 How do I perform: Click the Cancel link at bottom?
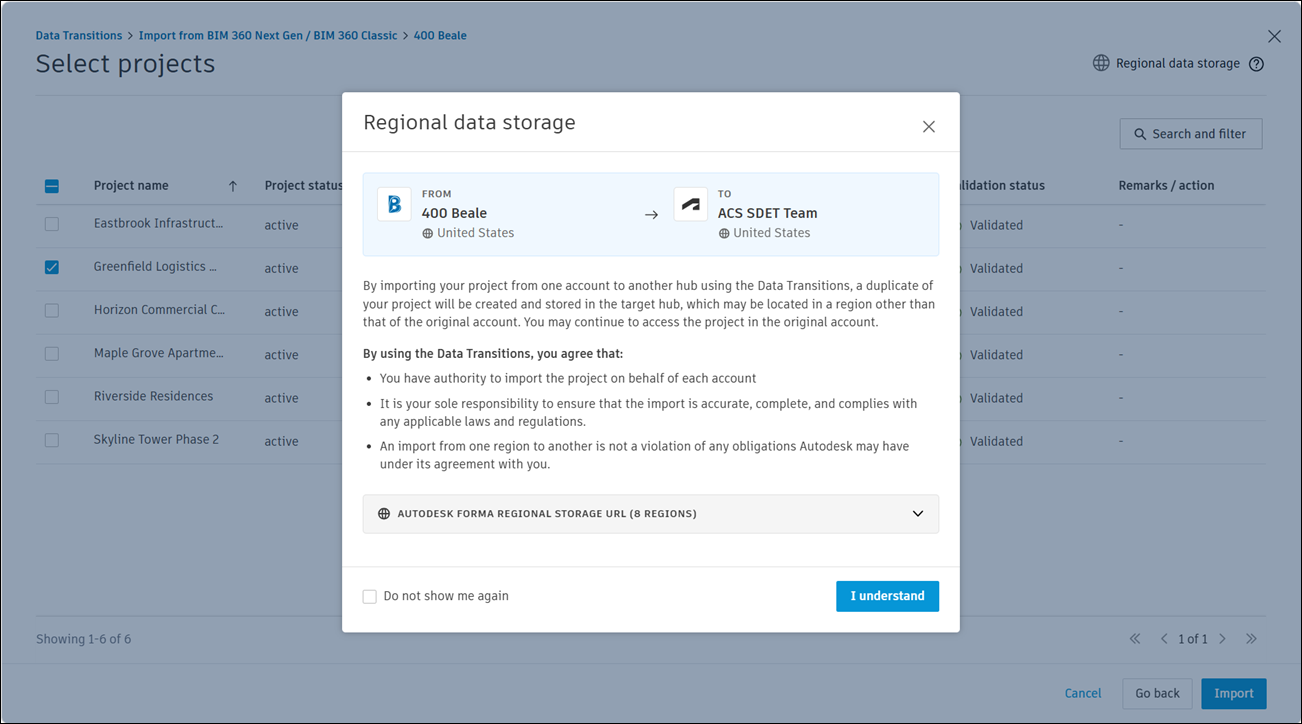pyautogui.click(x=1083, y=693)
